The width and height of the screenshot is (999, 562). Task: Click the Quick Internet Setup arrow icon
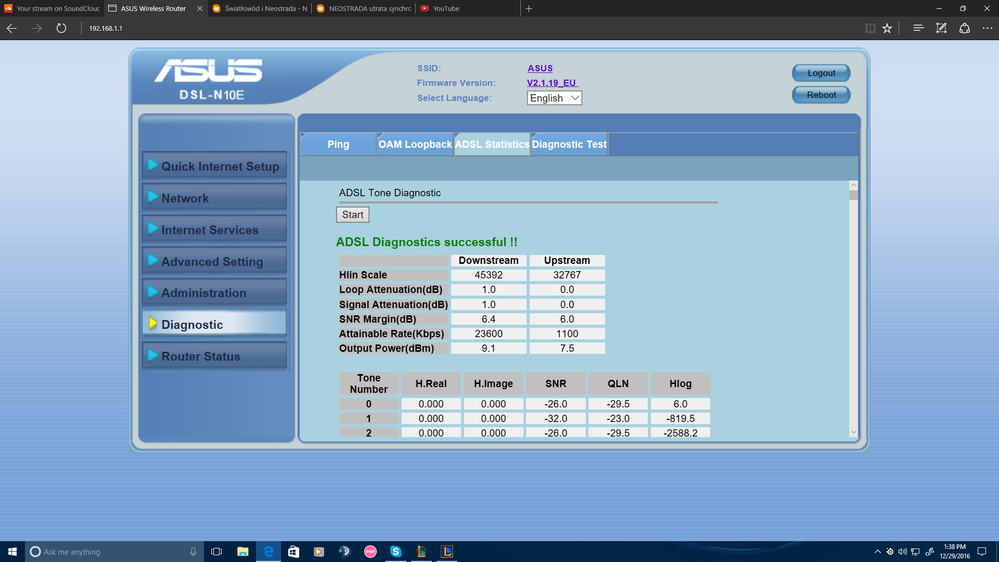[153, 165]
